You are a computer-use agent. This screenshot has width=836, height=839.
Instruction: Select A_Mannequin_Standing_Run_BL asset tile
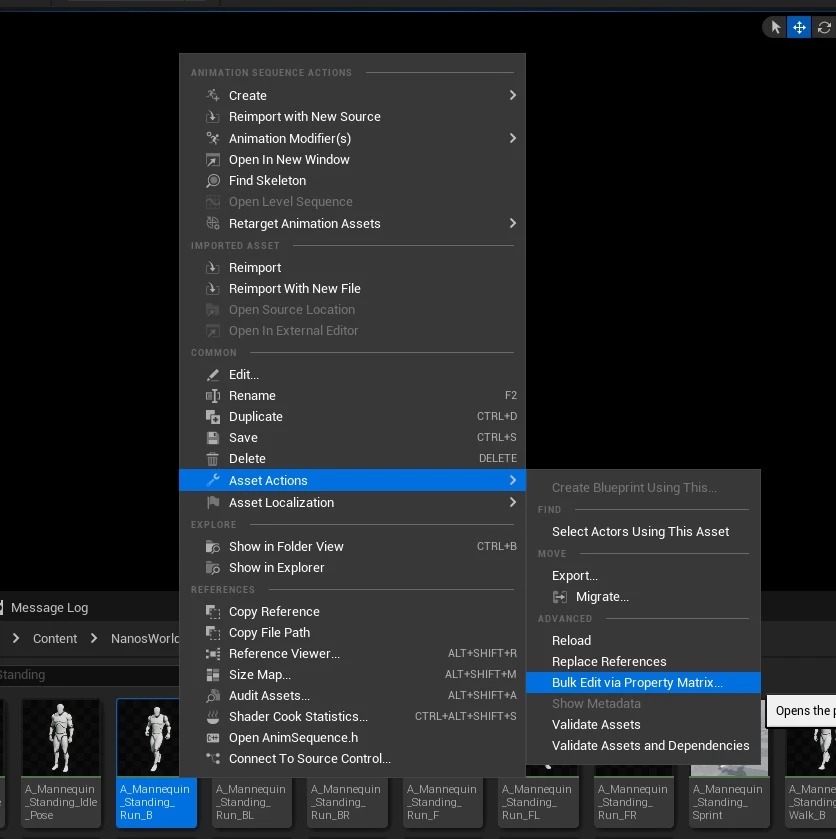click(252, 802)
